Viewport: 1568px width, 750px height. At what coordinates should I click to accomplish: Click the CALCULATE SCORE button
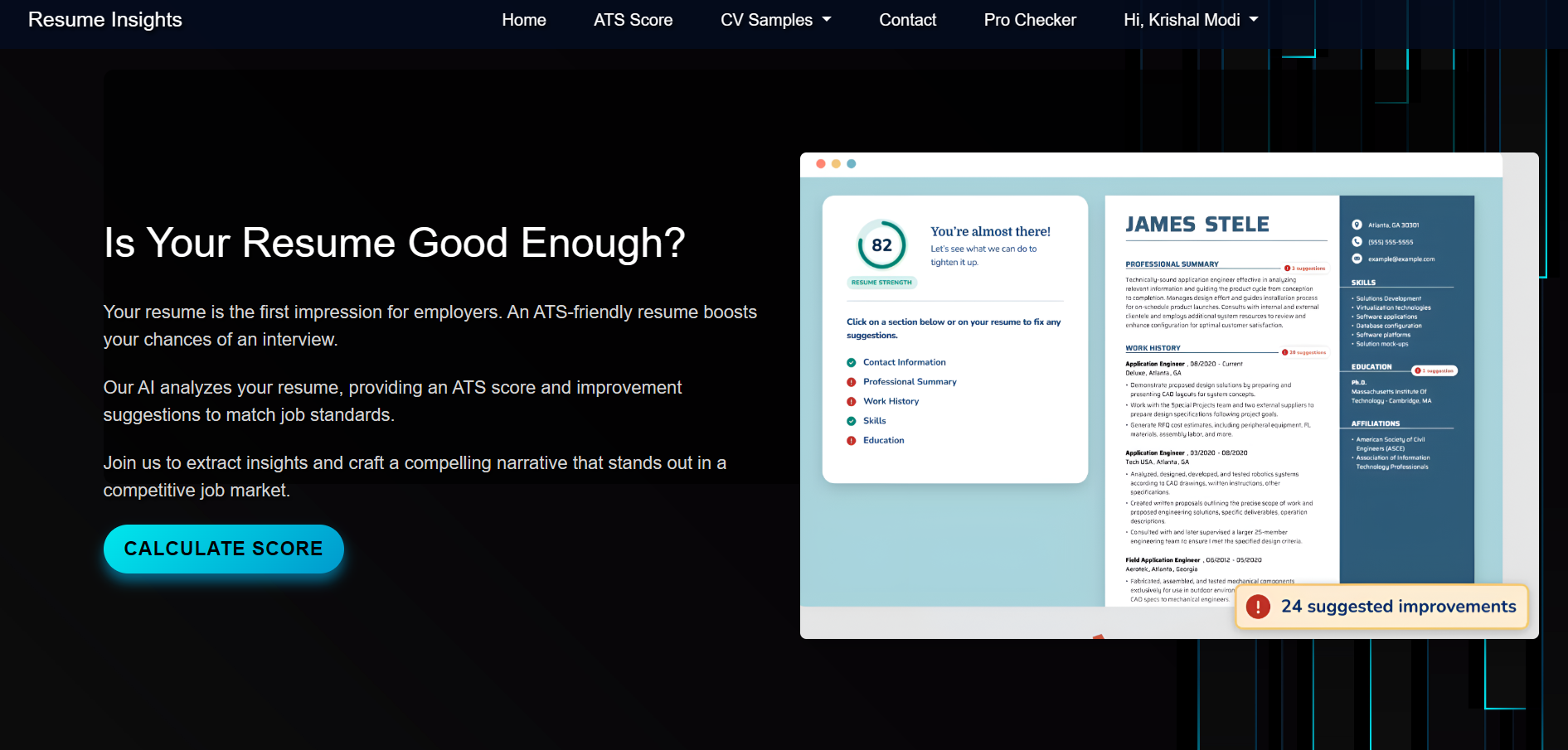[224, 549]
